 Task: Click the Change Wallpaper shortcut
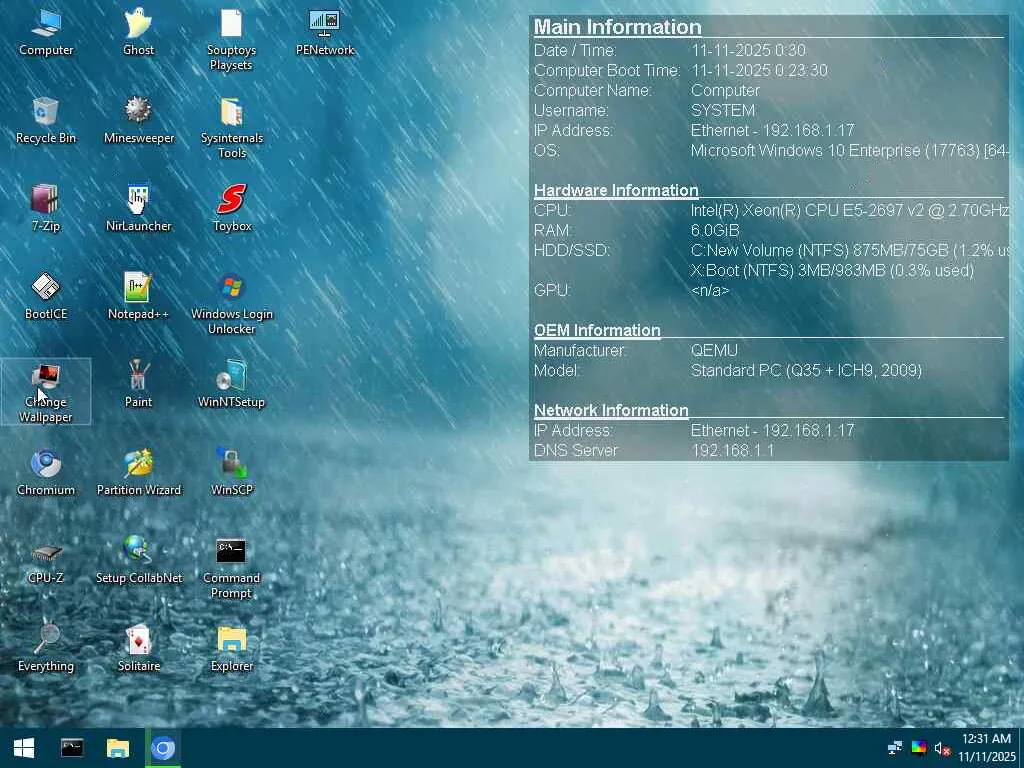(x=46, y=392)
